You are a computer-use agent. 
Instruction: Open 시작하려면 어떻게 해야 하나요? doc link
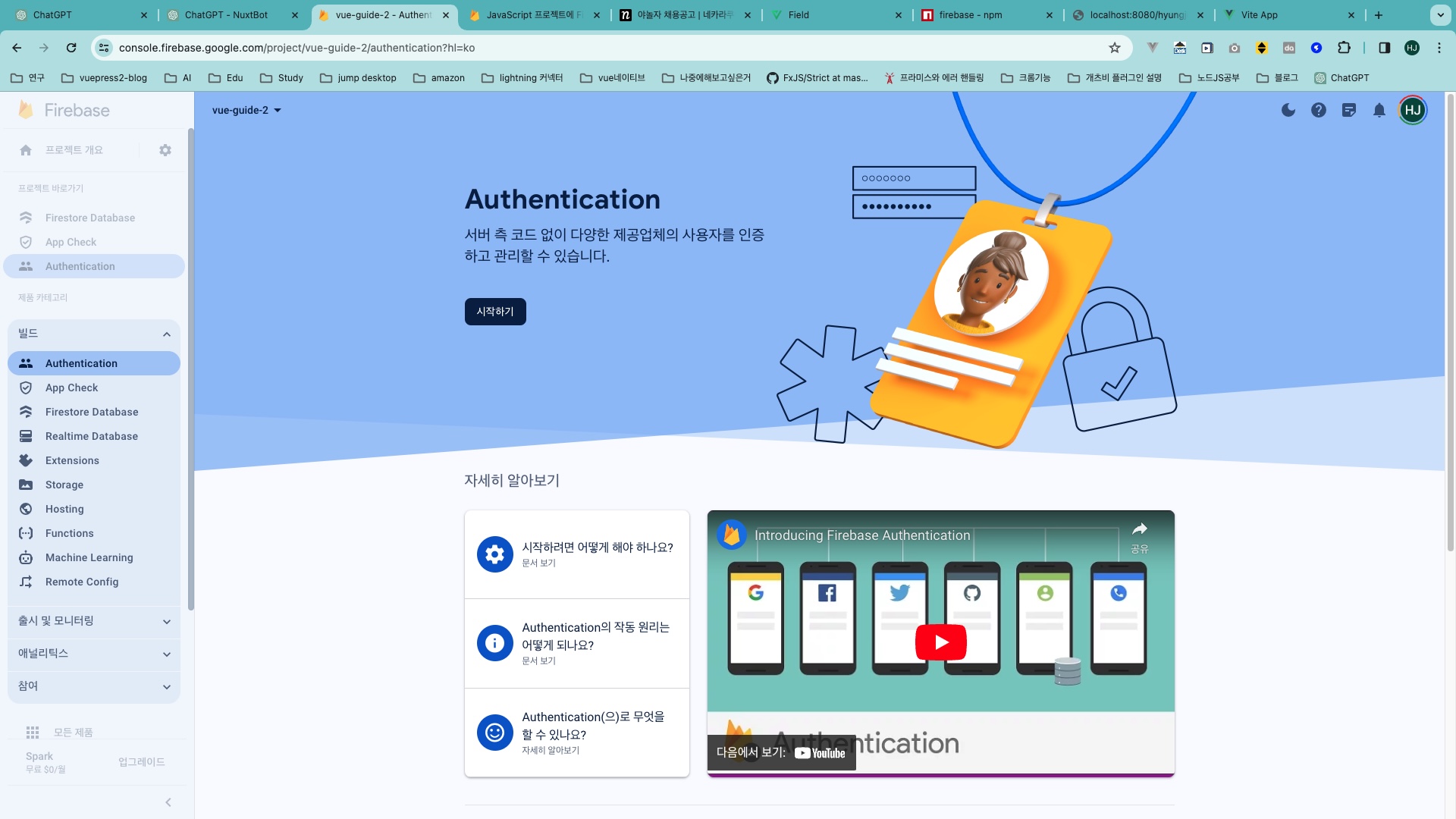577,554
